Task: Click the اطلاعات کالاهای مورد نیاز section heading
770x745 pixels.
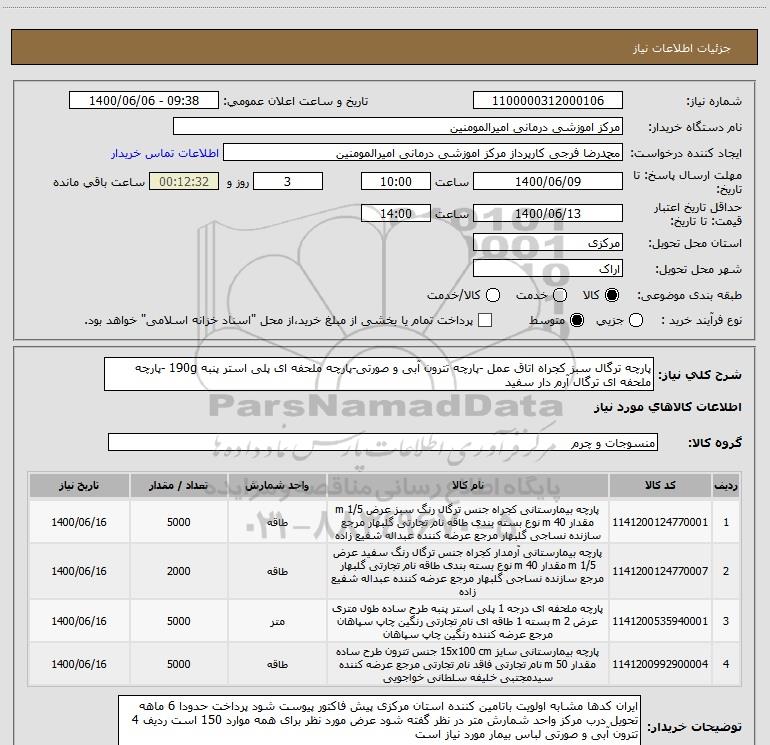Action: pyautogui.click(x=667, y=408)
